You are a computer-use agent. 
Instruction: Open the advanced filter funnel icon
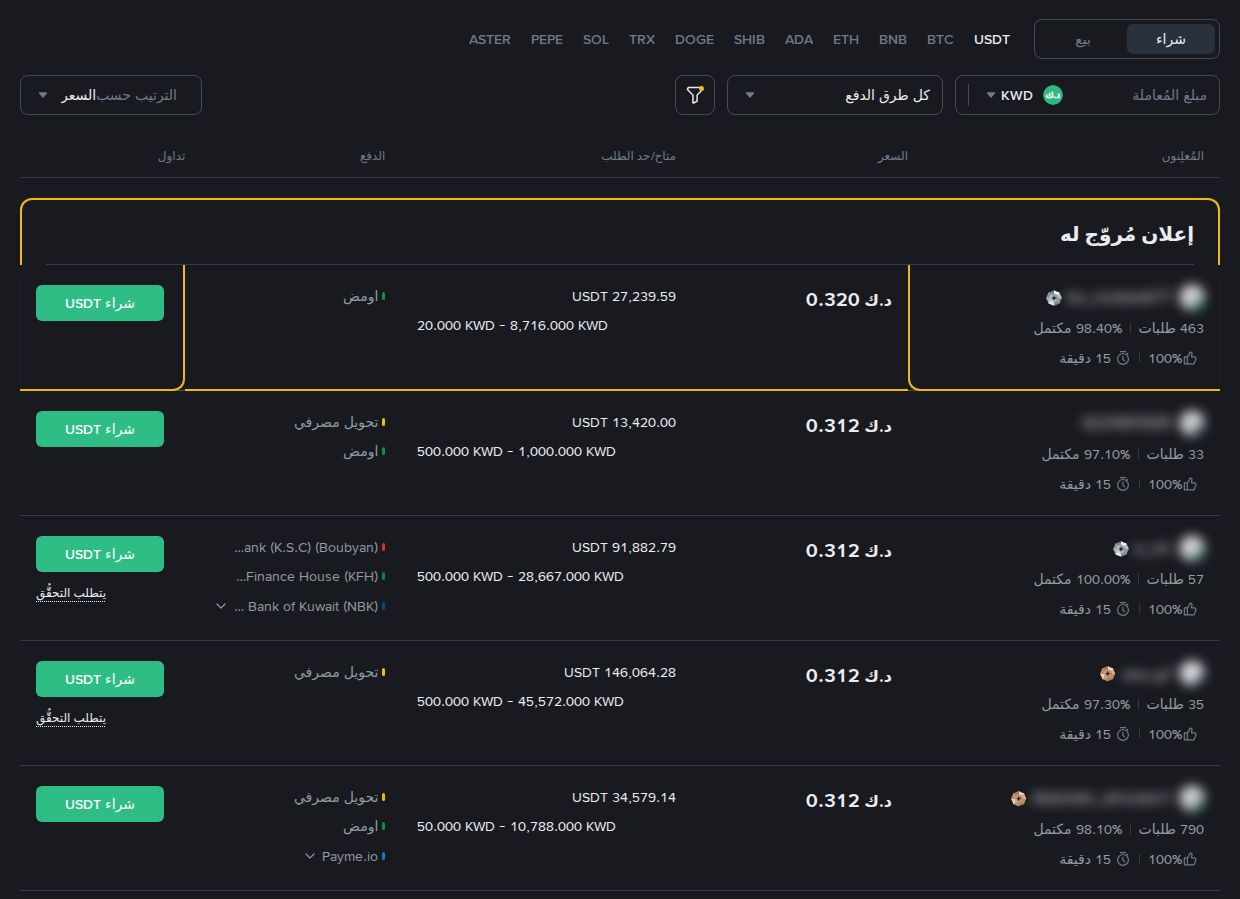[695, 95]
